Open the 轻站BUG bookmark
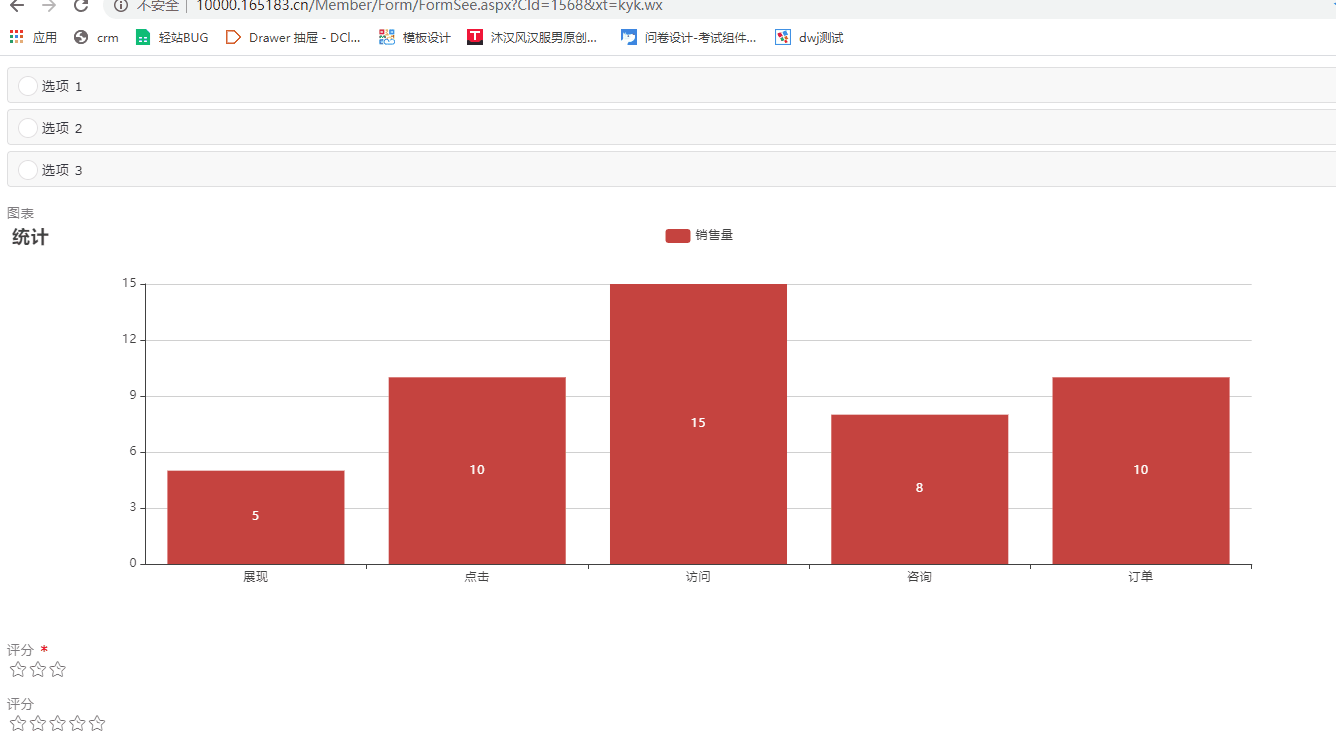The width and height of the screenshot is (1336, 756). click(172, 38)
